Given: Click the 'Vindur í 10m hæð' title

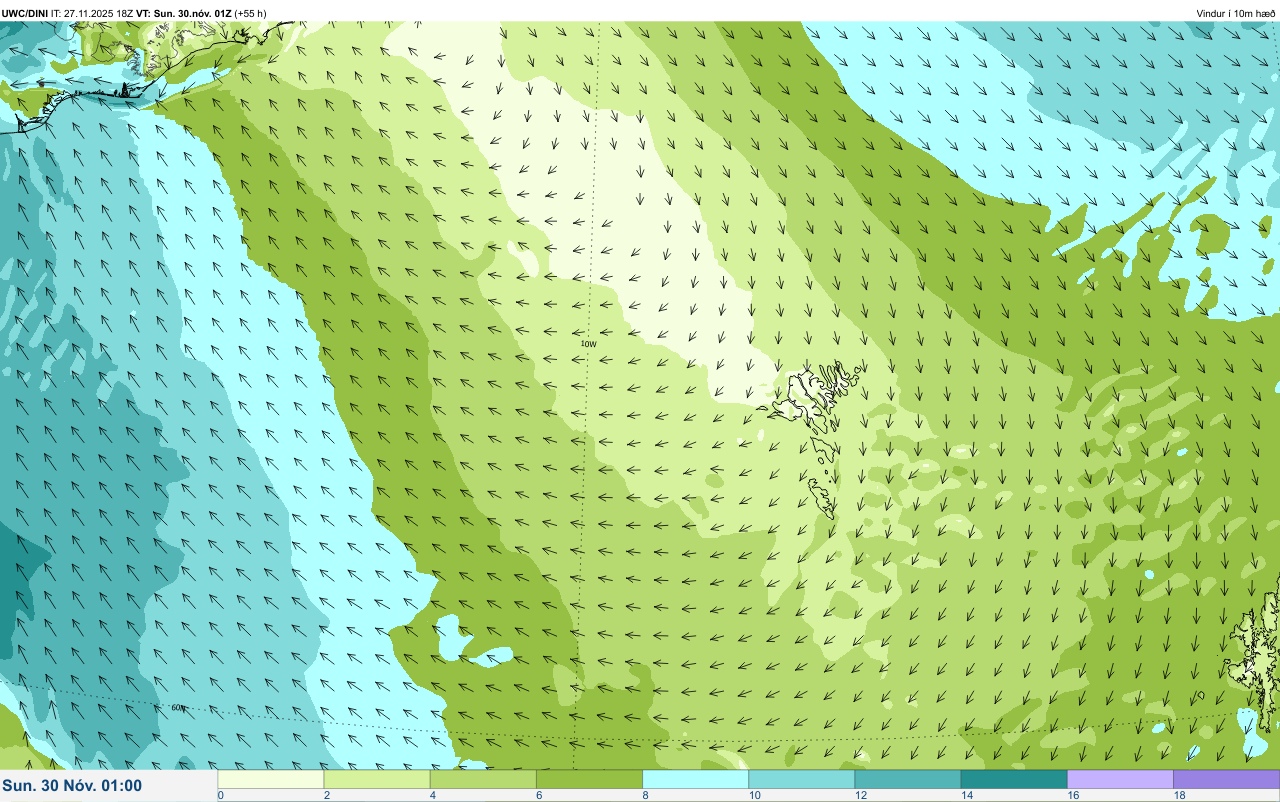Looking at the screenshot, I should (x=1235, y=13).
